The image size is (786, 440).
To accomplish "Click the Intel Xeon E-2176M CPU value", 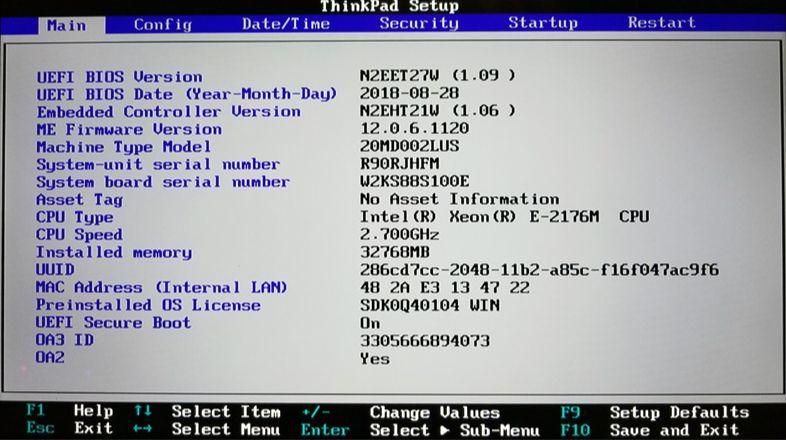I will tap(504, 216).
